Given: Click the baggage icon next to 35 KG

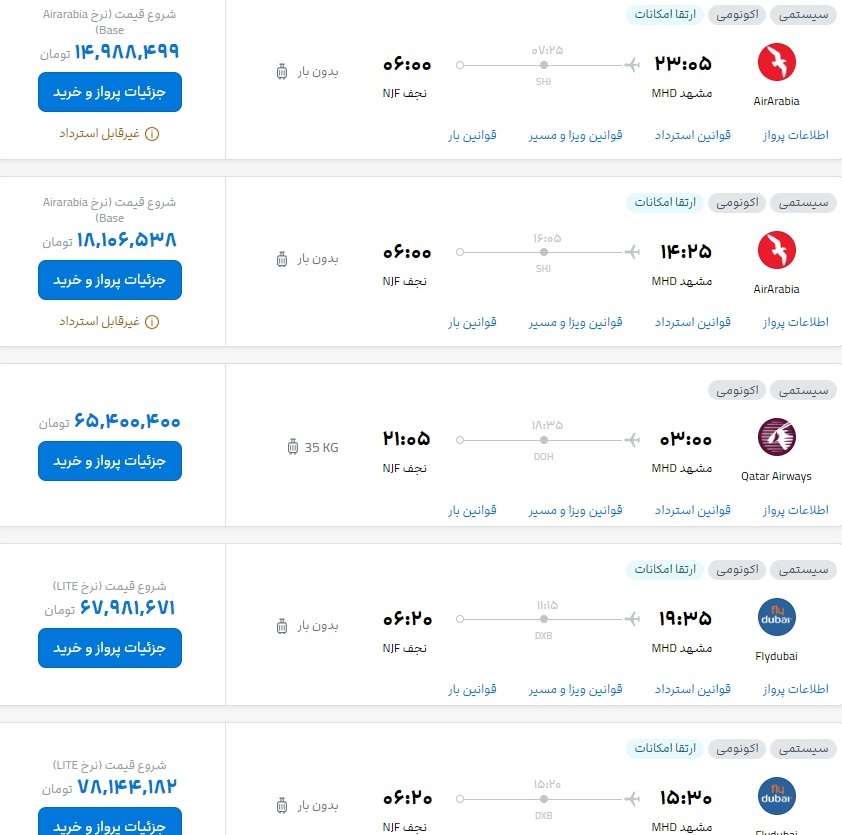Looking at the screenshot, I should (293, 447).
